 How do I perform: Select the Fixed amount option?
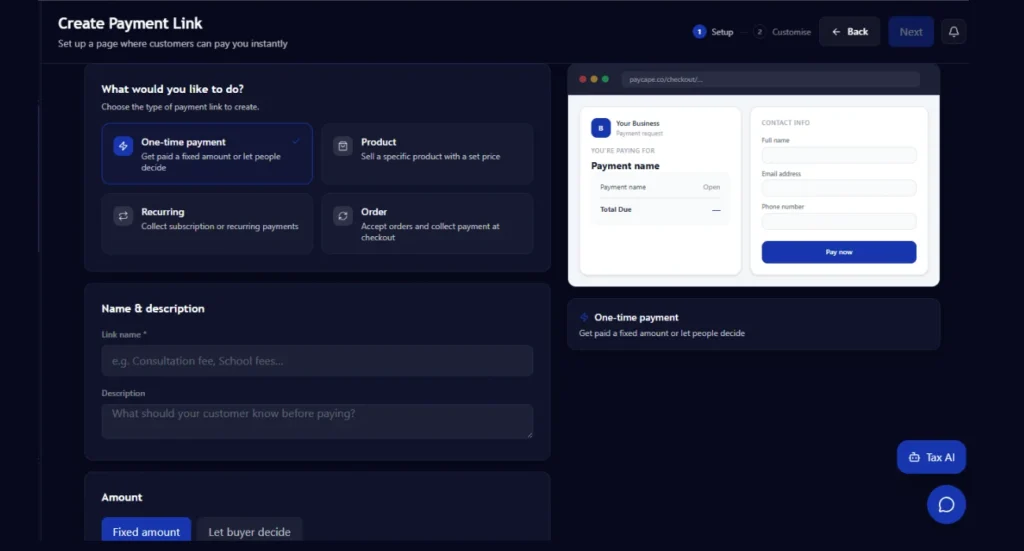[146, 531]
